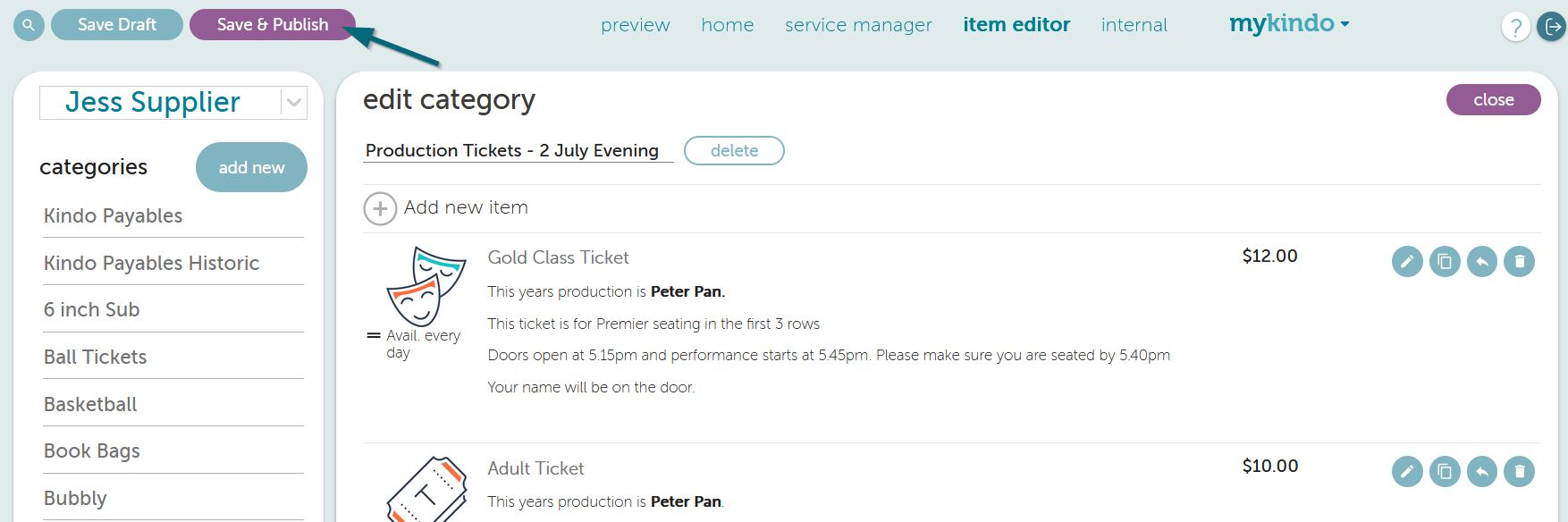Duplicate the Adult Ticket item
Screen dimensions: 1568x522
tap(1445, 471)
